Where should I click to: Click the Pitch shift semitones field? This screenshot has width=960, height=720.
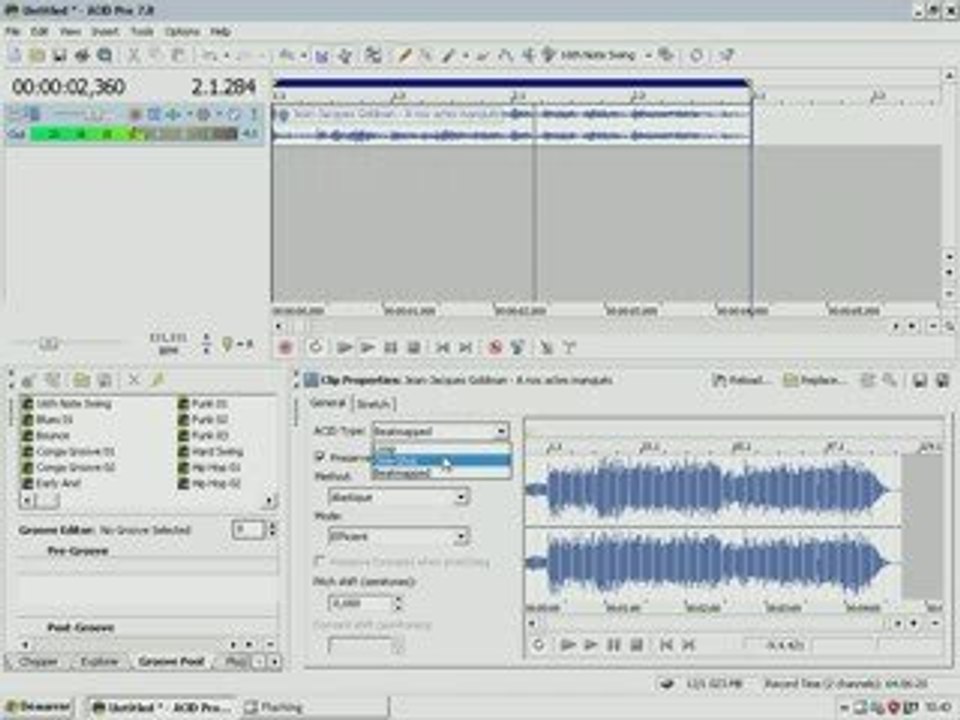point(361,604)
